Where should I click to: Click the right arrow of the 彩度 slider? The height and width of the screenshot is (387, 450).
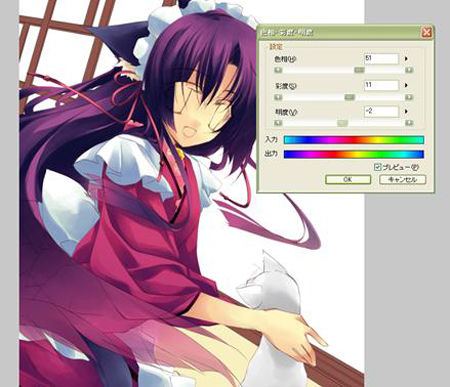[409, 97]
